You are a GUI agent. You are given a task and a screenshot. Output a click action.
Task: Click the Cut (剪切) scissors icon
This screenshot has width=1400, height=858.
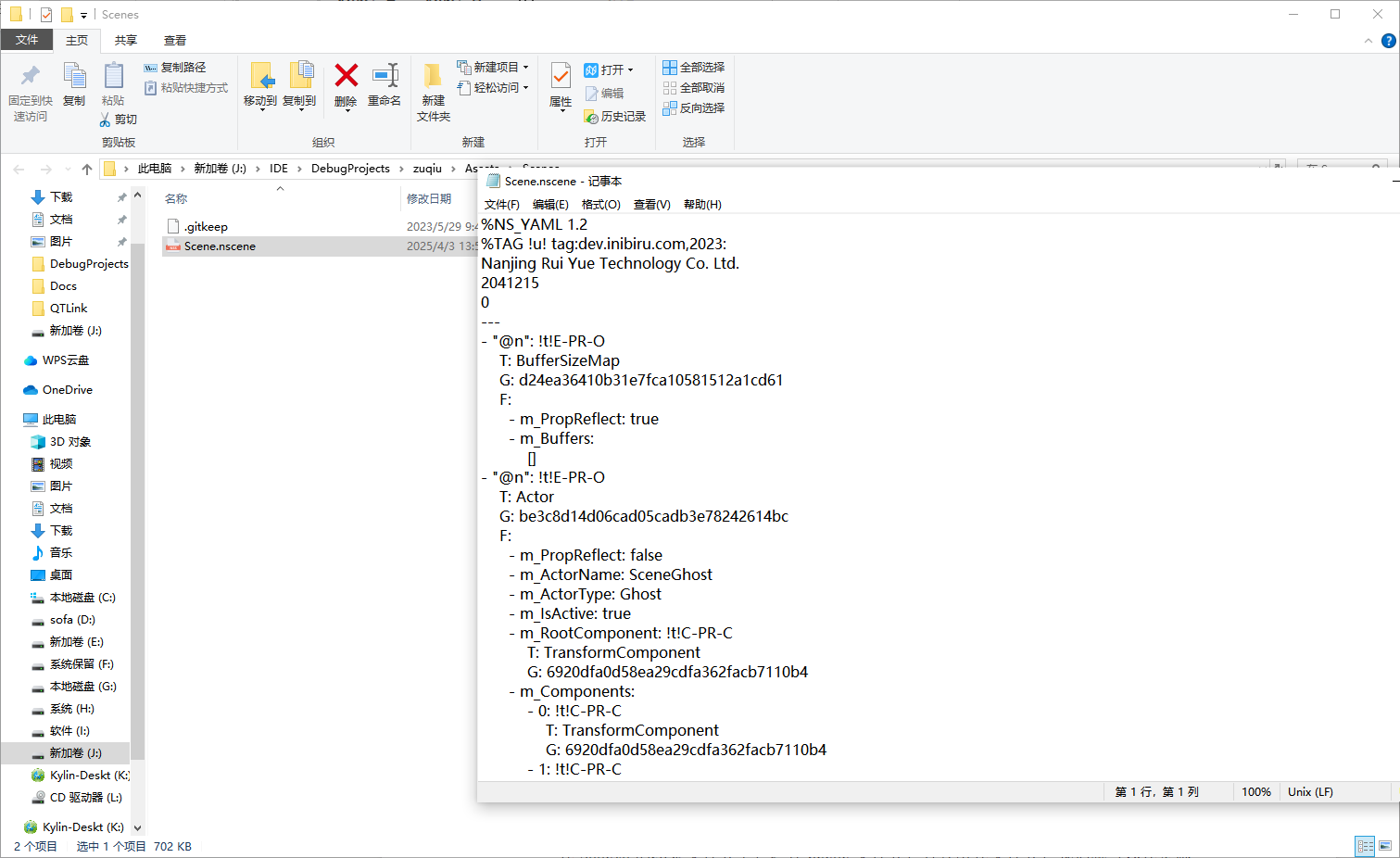pos(106,120)
